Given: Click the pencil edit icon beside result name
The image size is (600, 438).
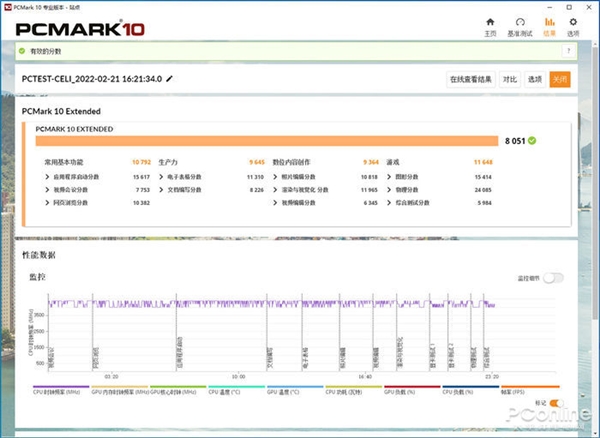Looking at the screenshot, I should click(x=169, y=79).
